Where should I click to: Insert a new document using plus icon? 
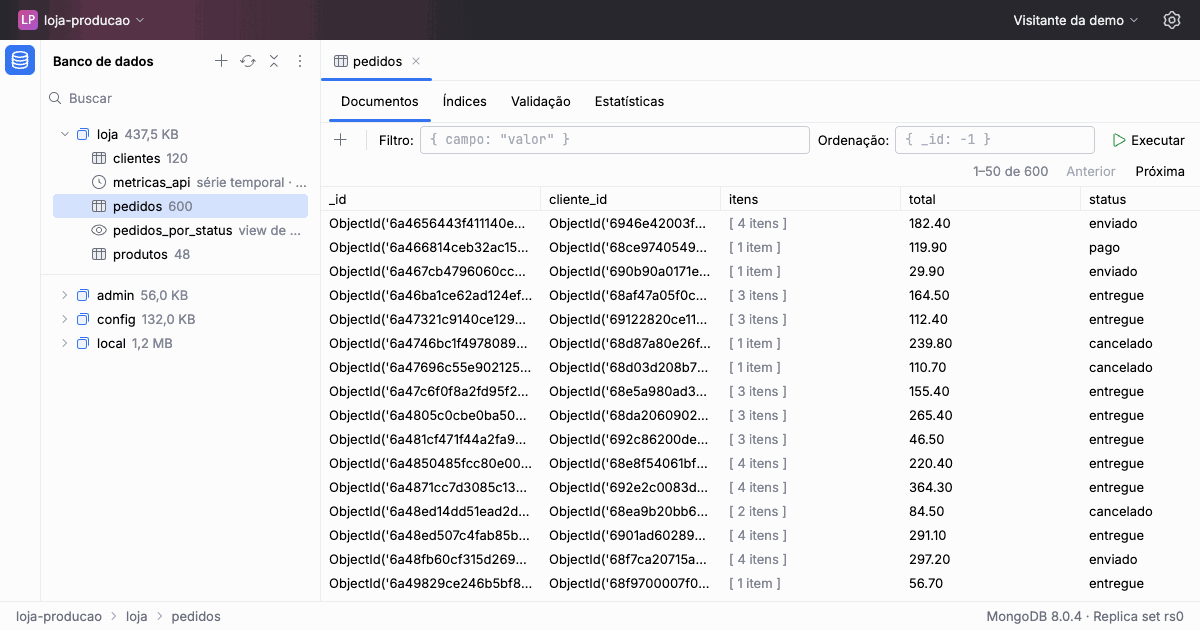coord(340,140)
